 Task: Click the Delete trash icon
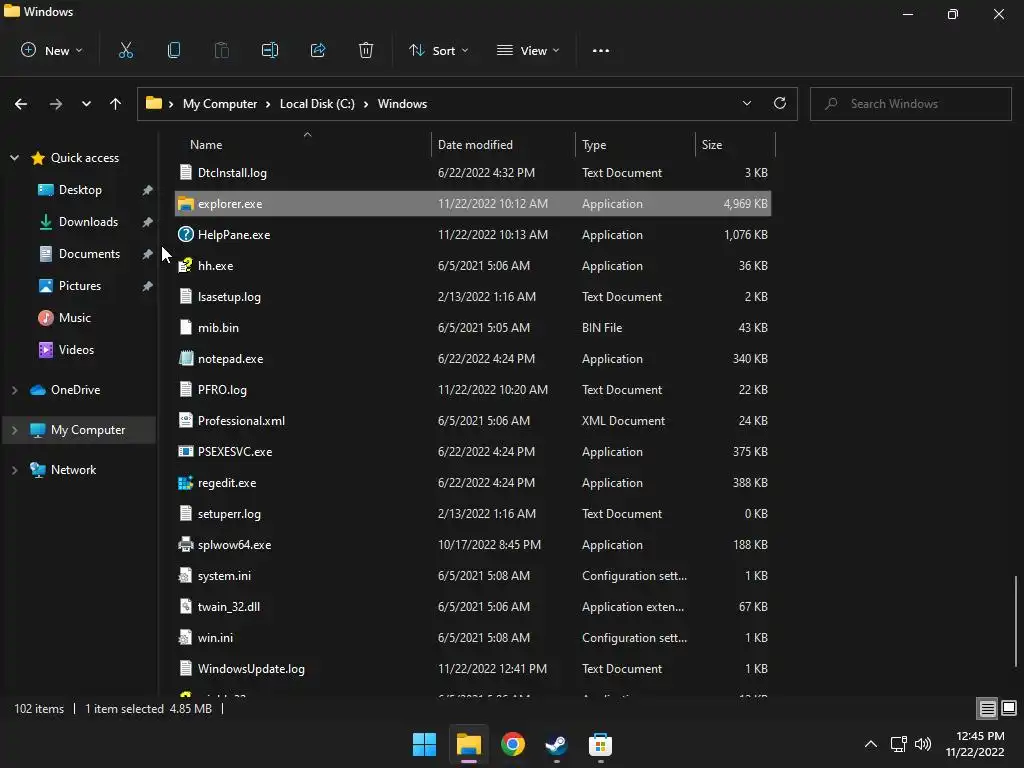point(366,50)
